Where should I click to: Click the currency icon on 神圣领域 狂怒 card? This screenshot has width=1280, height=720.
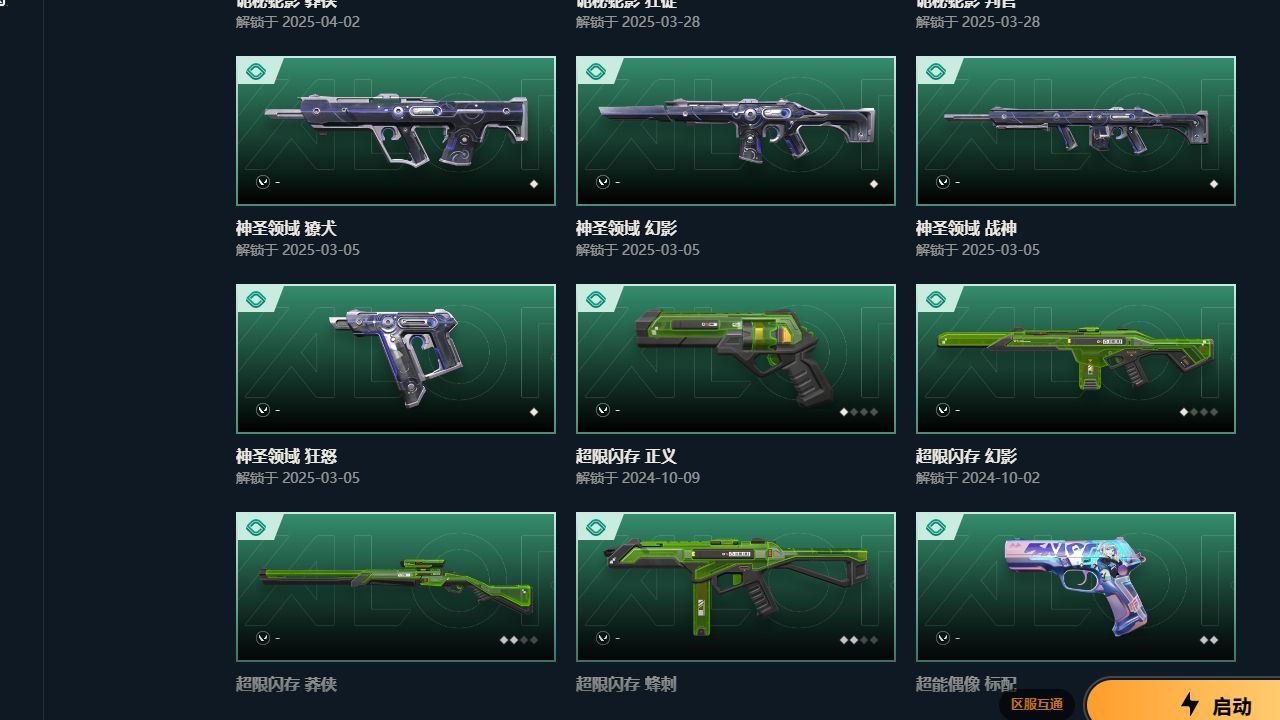click(262, 410)
